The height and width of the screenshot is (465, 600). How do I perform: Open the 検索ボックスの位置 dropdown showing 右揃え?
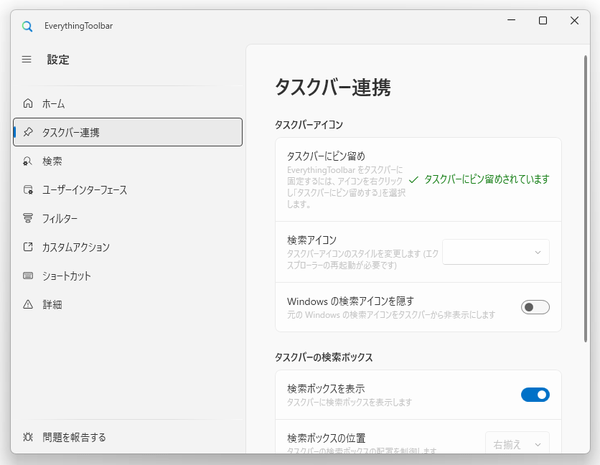(x=517, y=444)
